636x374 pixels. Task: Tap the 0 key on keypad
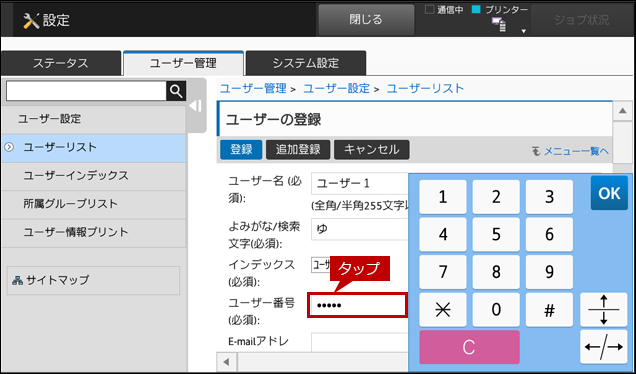pyautogui.click(x=496, y=310)
